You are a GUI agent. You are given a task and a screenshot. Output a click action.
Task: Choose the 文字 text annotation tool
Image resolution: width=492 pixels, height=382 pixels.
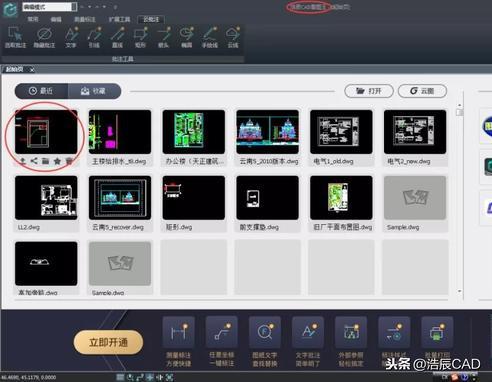tap(71, 37)
